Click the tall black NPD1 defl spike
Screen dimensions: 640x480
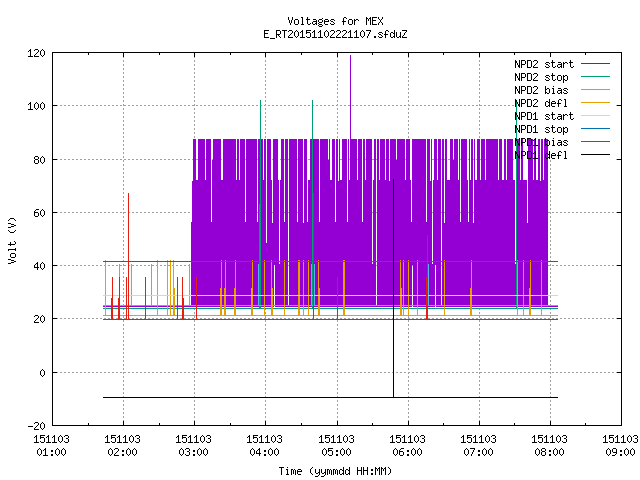pos(393,288)
